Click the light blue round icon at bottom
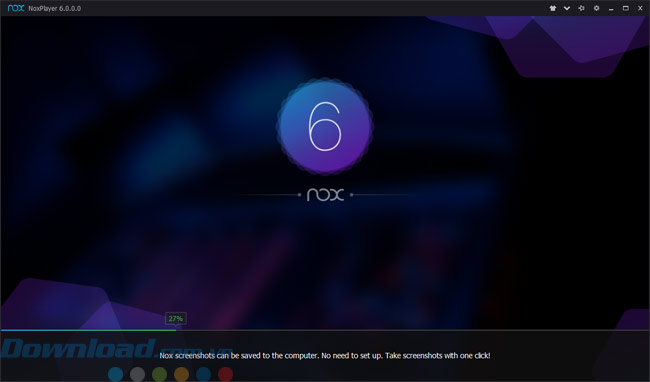Image resolution: width=650 pixels, height=382 pixels. tap(116, 374)
